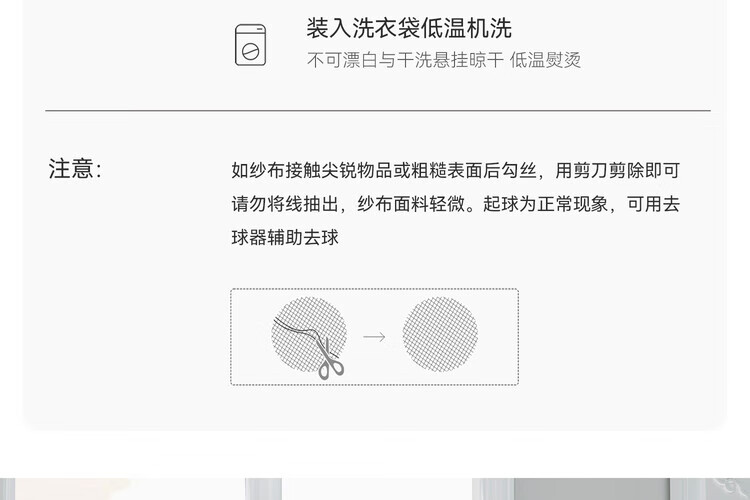Click the pulled thread on the mesh

pyautogui.click(x=296, y=328)
